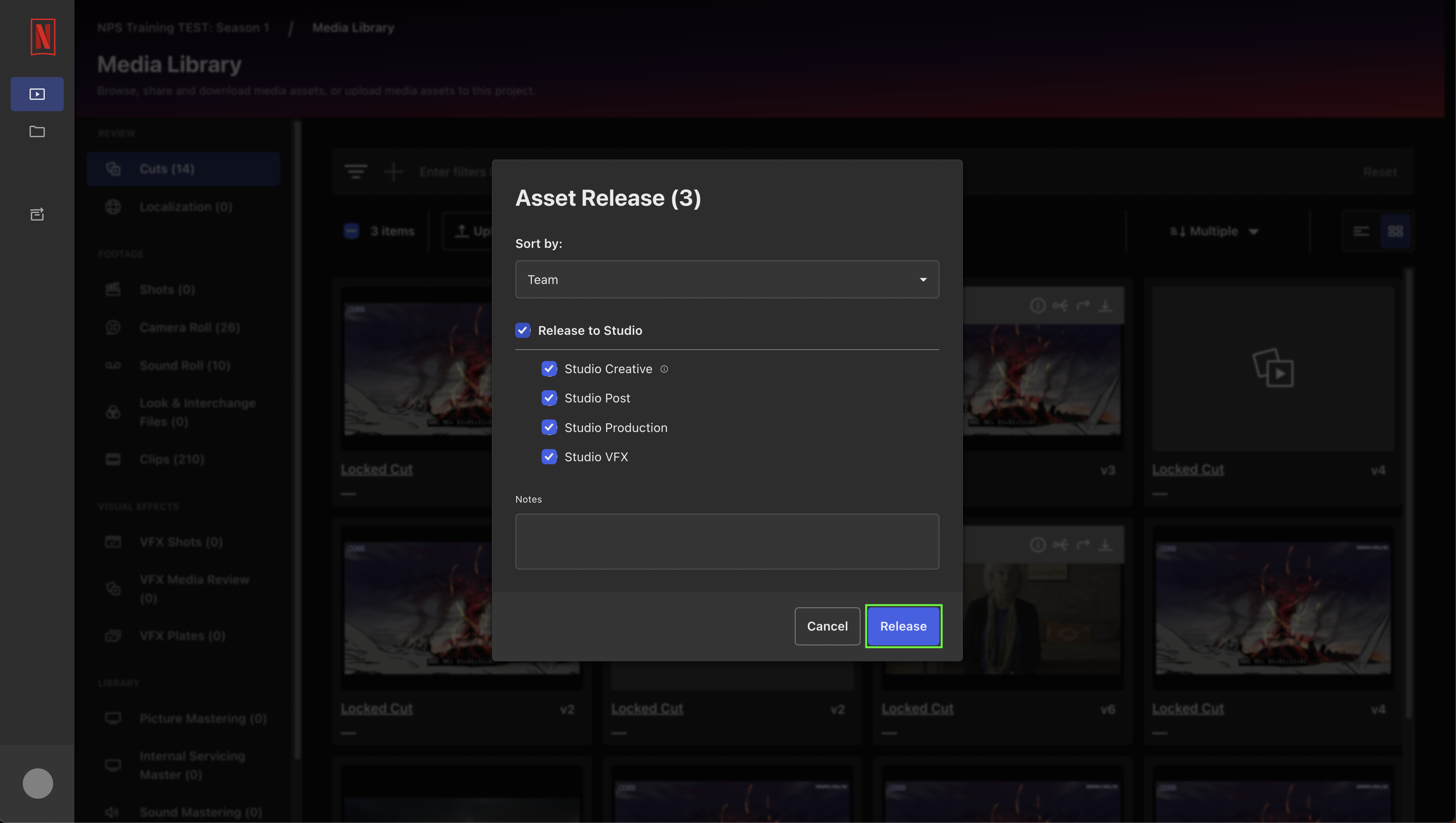
Task: Click the second-row Locked Cut v4 thumbnail
Action: pos(1273,608)
